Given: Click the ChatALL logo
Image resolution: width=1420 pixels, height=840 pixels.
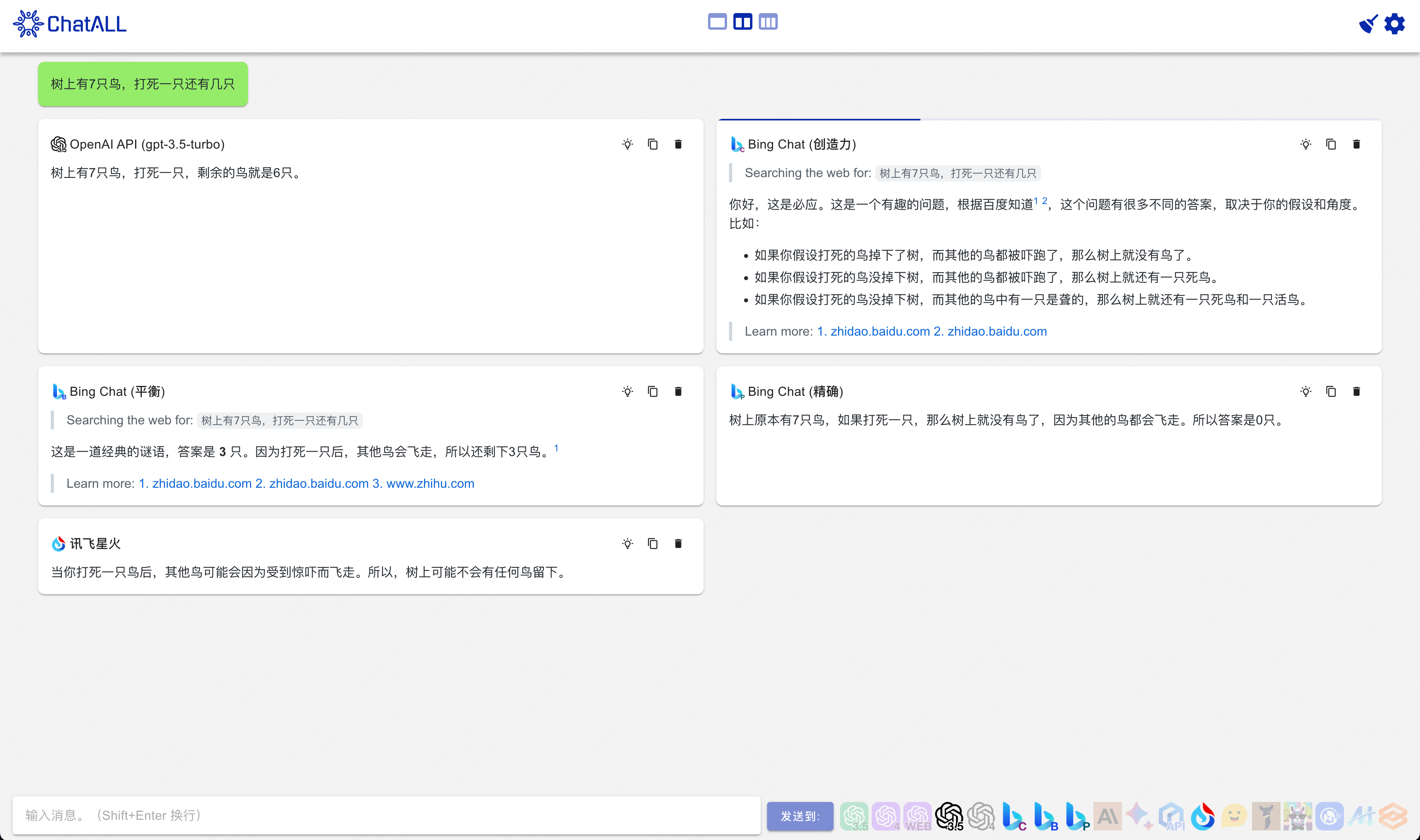Looking at the screenshot, I should 70,24.
